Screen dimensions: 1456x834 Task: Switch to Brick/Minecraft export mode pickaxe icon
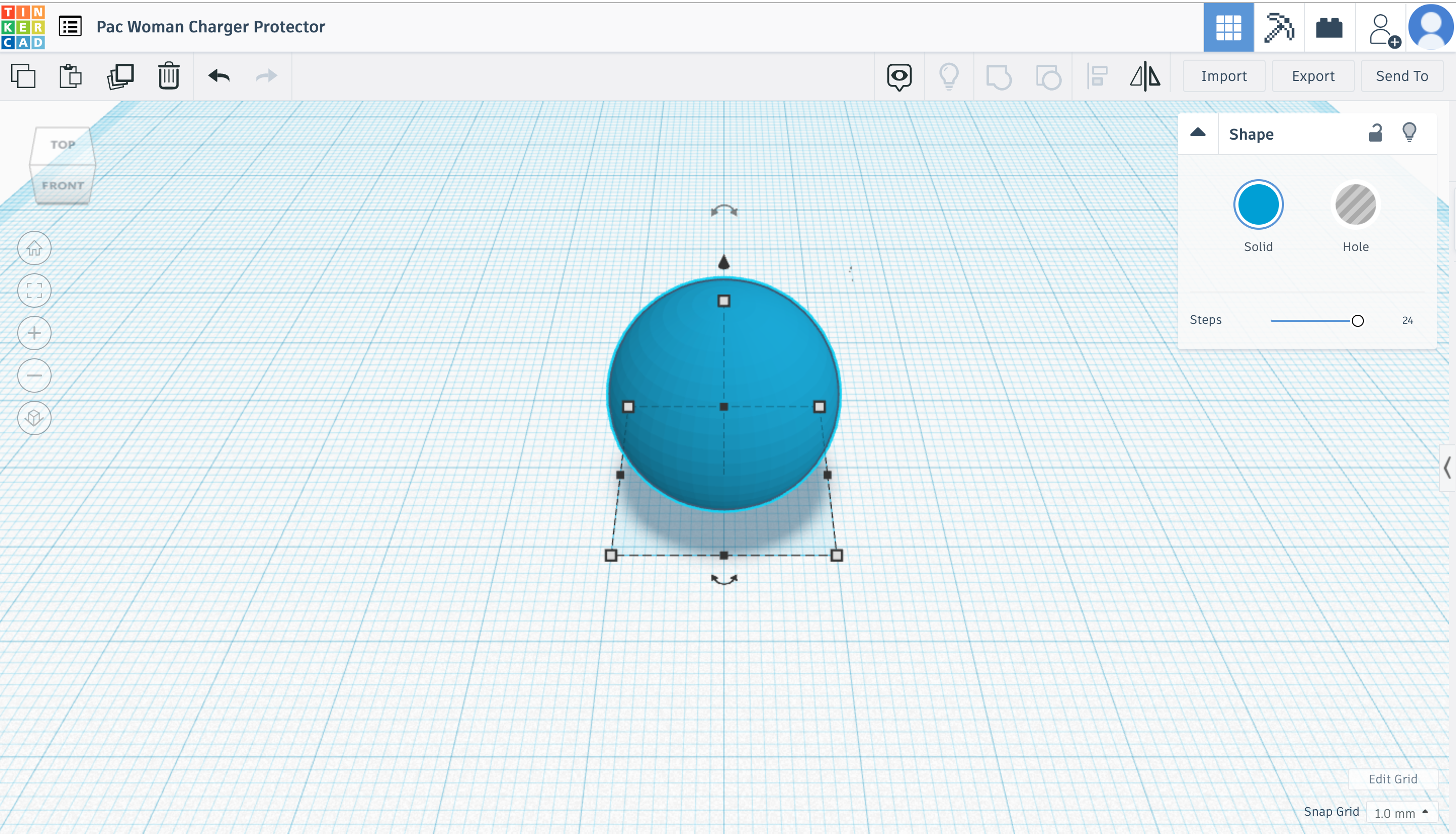[1279, 27]
